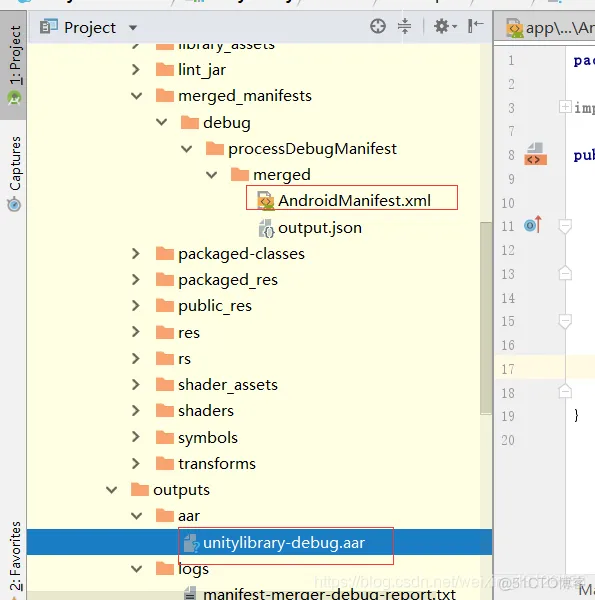
Task: Expand the public_res folder
Action: [135, 306]
